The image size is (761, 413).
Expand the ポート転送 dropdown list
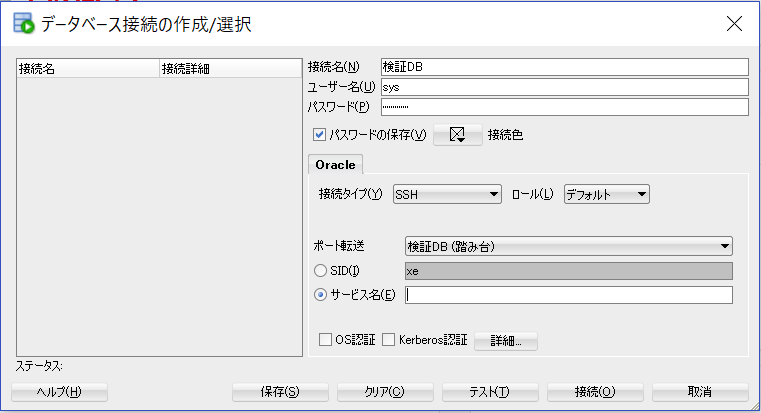(x=569, y=247)
